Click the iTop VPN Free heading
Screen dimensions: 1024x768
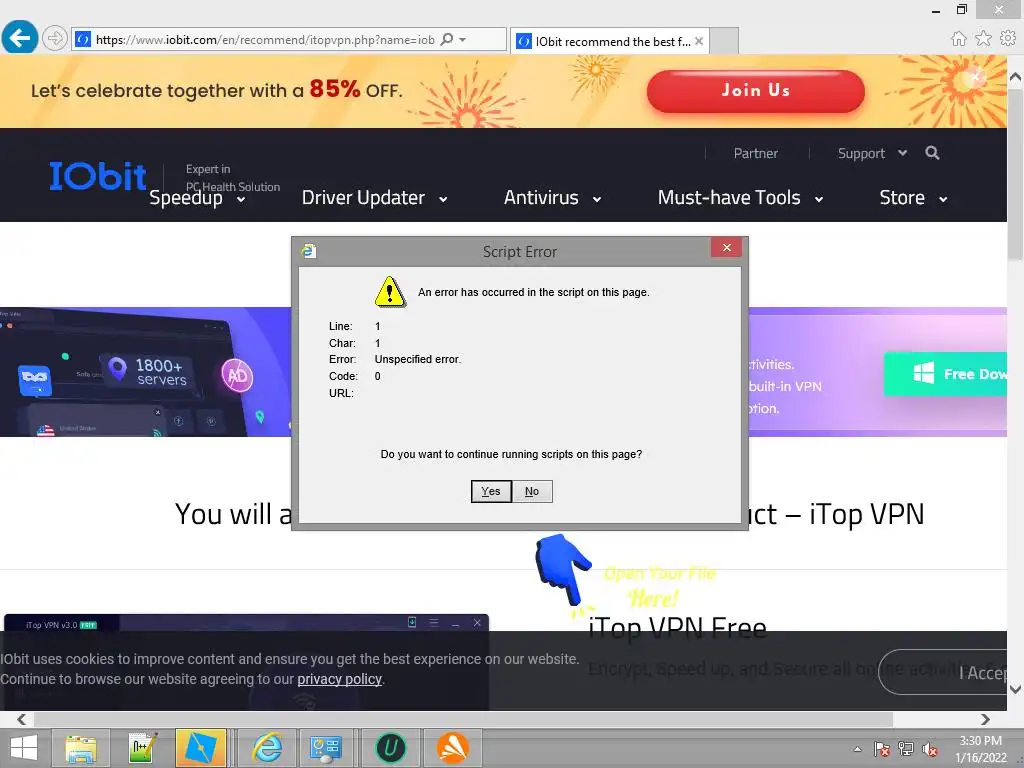[x=677, y=628]
